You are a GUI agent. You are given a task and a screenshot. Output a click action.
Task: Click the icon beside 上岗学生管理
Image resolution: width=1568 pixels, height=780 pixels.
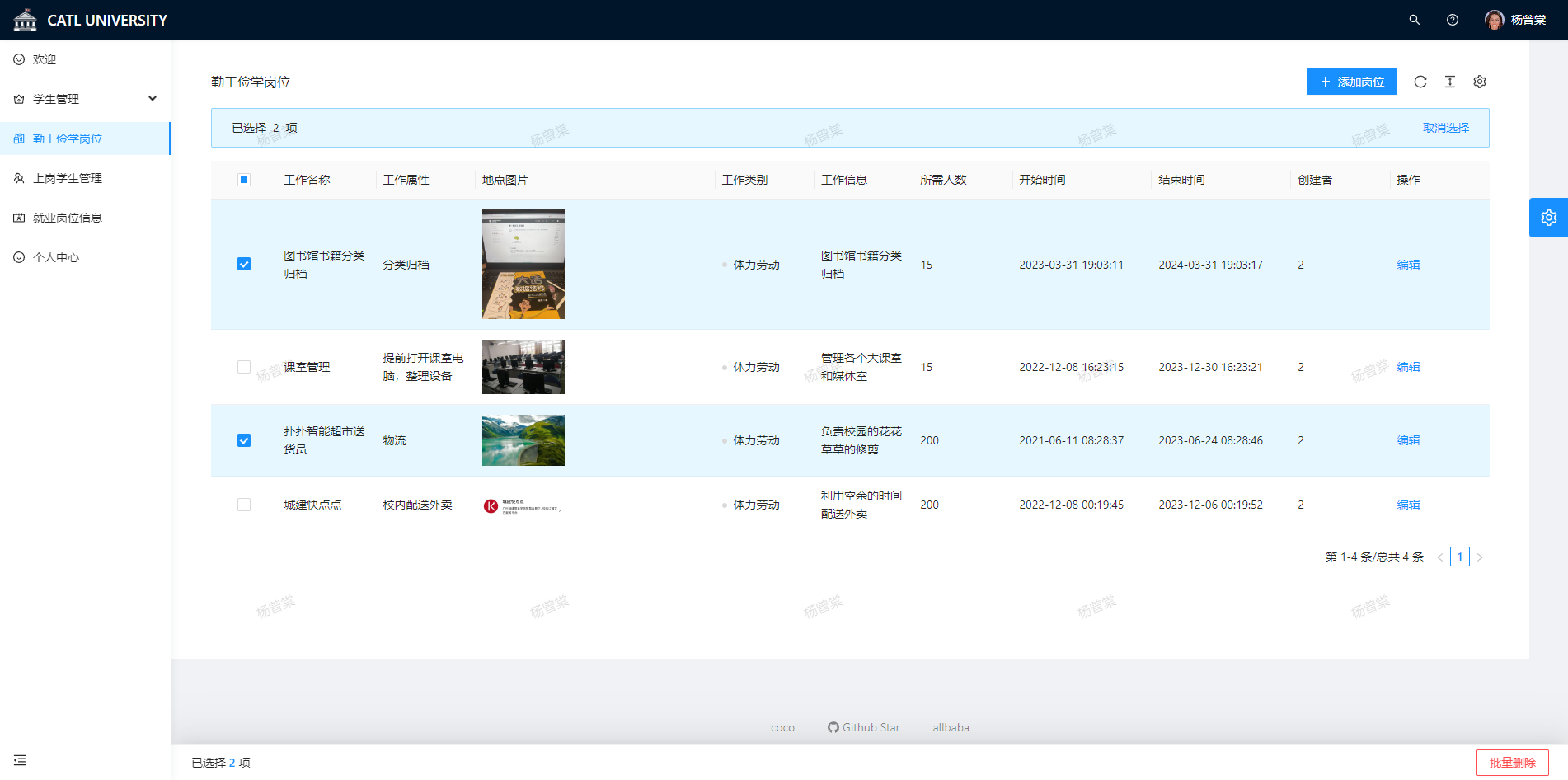coord(19,178)
